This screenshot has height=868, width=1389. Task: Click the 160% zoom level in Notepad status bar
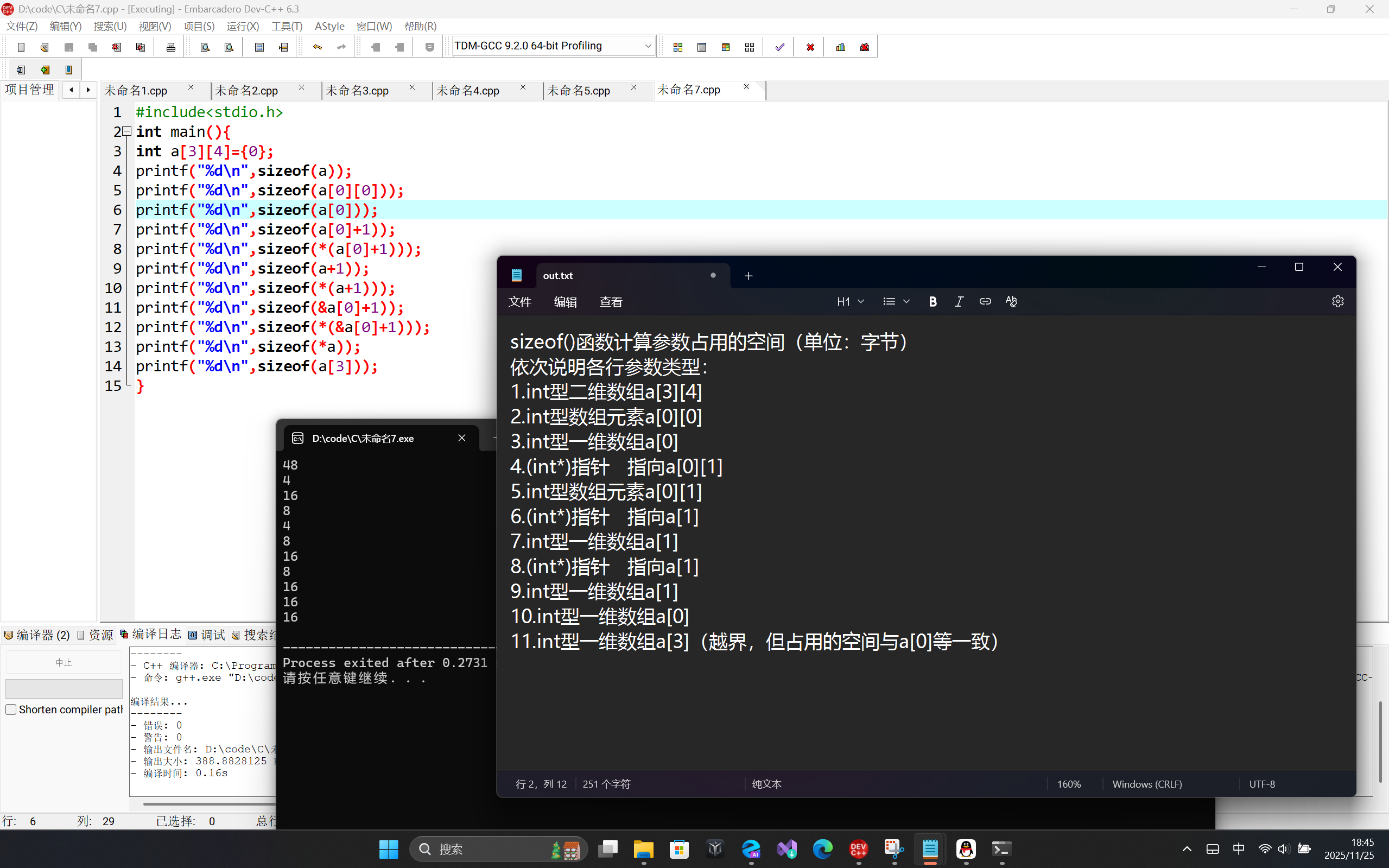click(1069, 784)
